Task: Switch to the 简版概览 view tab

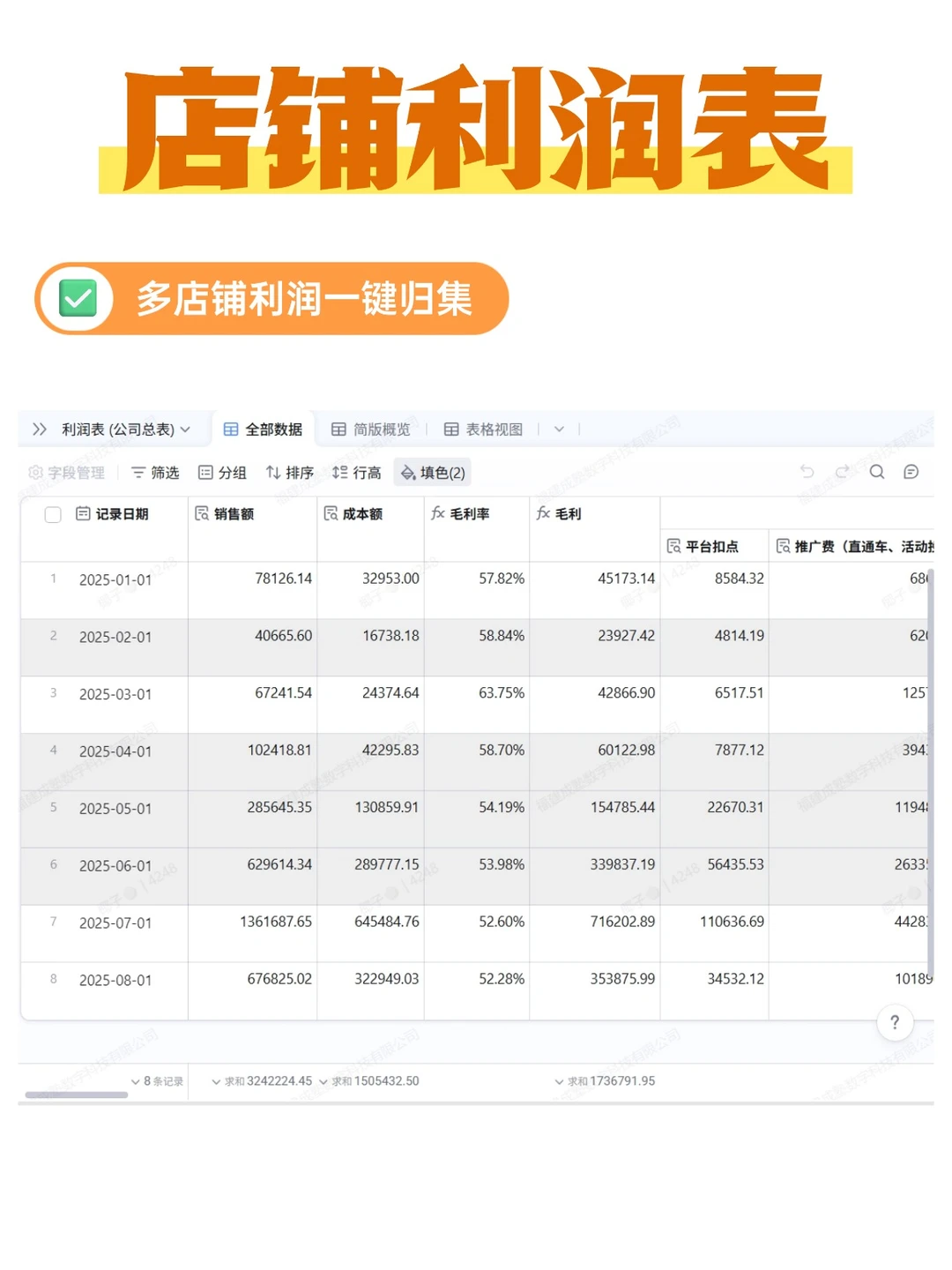Action: tap(371, 430)
